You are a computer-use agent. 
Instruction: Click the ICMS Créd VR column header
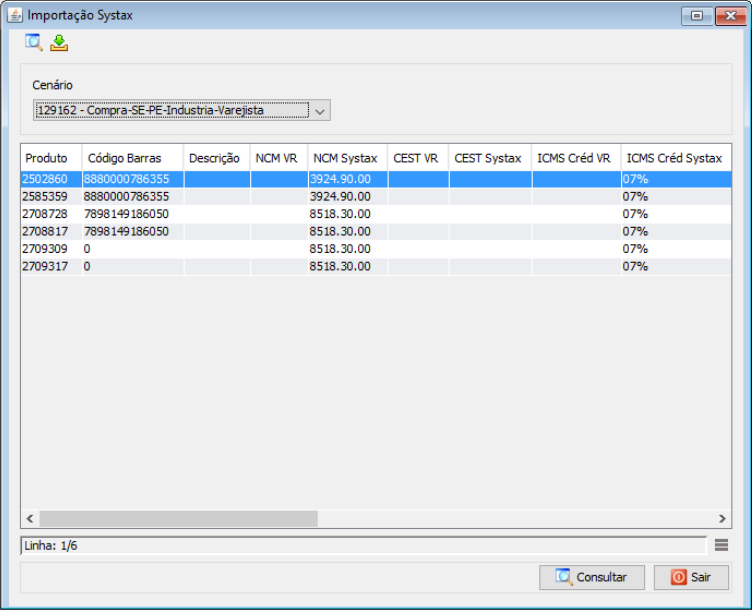coord(576,158)
